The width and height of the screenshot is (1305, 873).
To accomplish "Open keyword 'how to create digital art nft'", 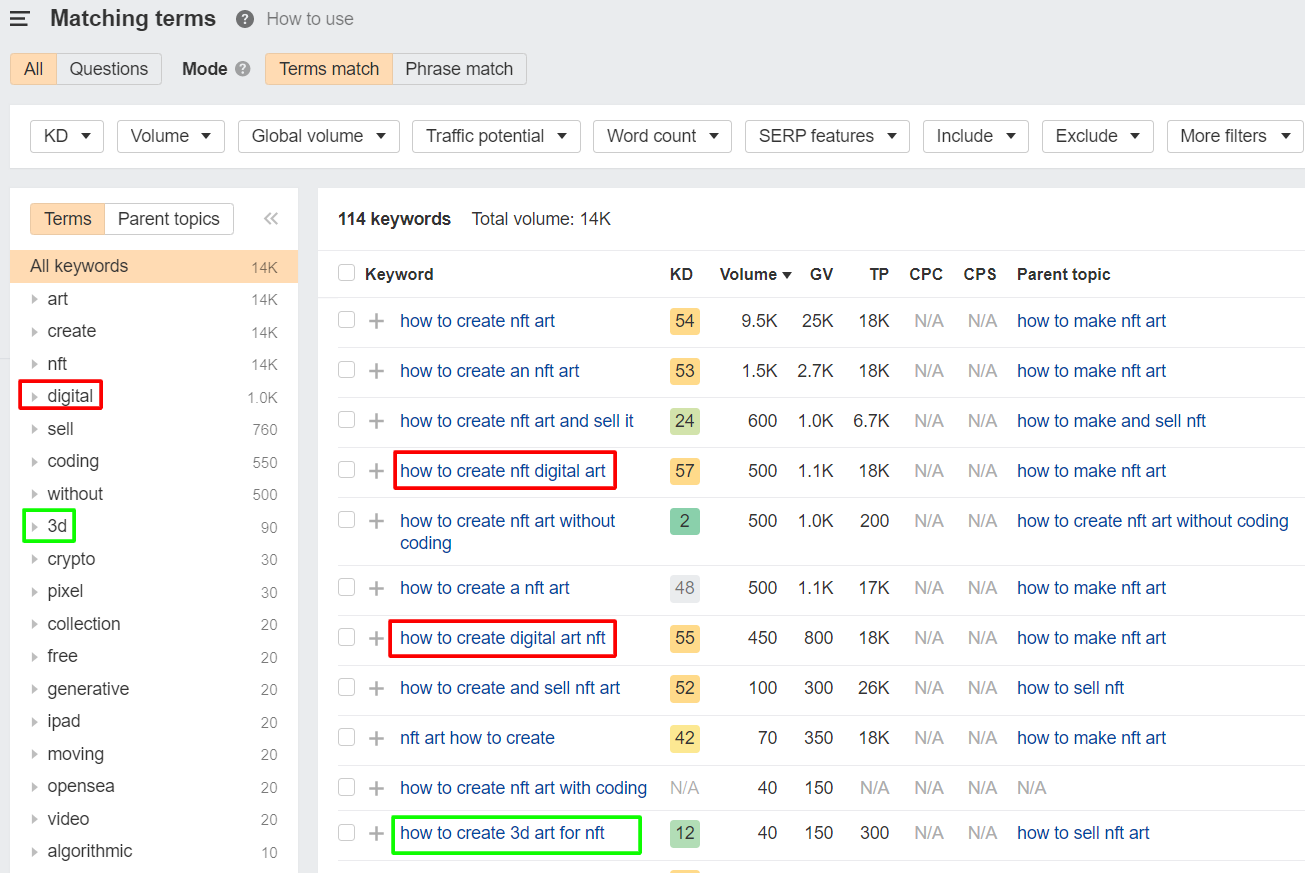I will (x=502, y=638).
